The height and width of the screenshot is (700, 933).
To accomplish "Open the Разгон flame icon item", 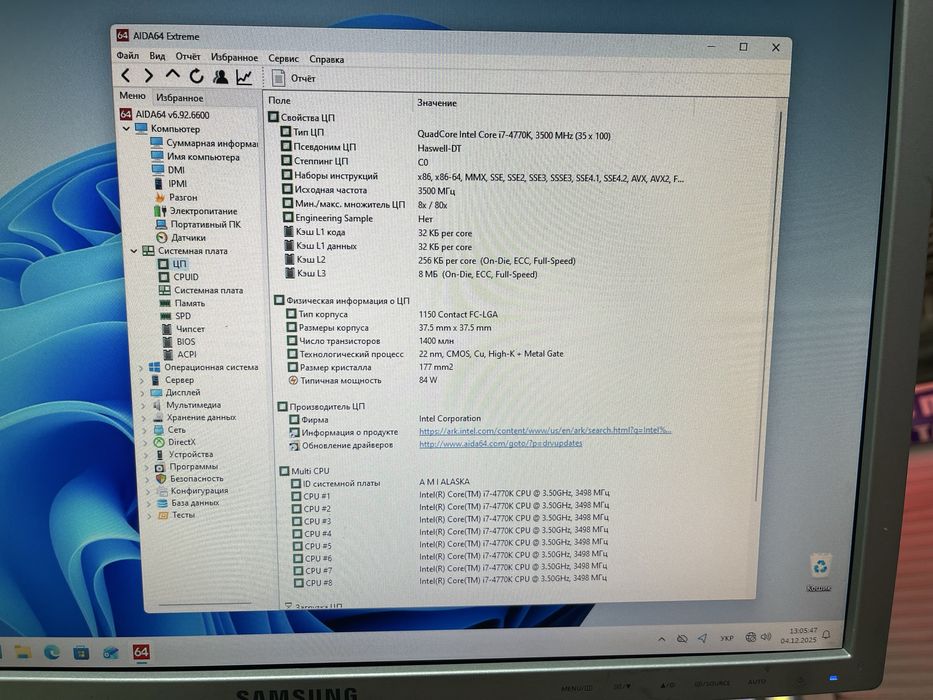I will tap(159, 197).
